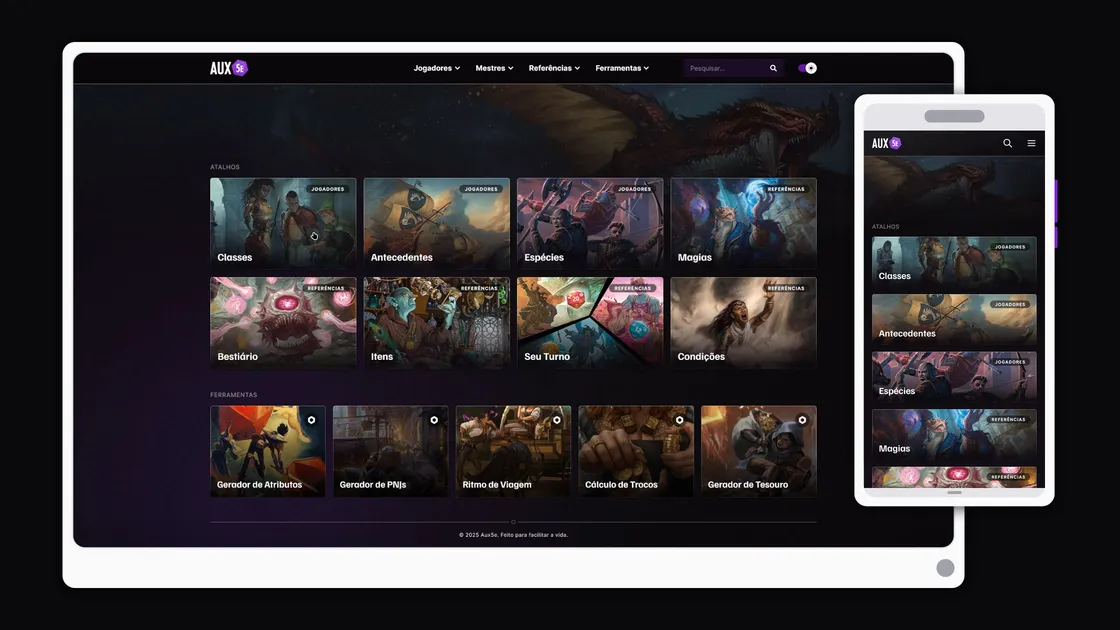Select the Seu Turno reference card
Image resolution: width=1120 pixels, height=630 pixels.
coord(590,323)
